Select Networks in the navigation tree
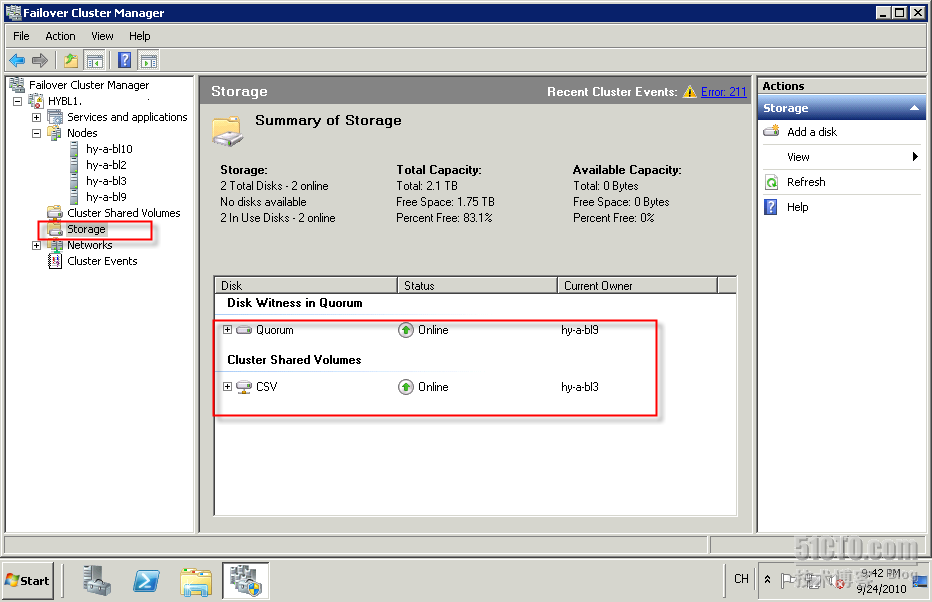 coord(89,245)
